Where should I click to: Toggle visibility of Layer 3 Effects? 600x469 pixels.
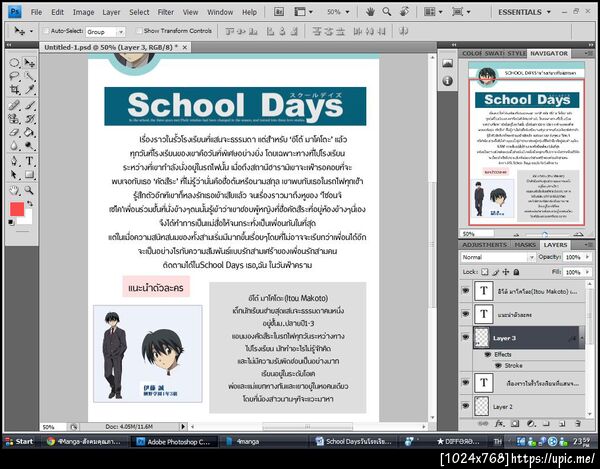(x=488, y=355)
